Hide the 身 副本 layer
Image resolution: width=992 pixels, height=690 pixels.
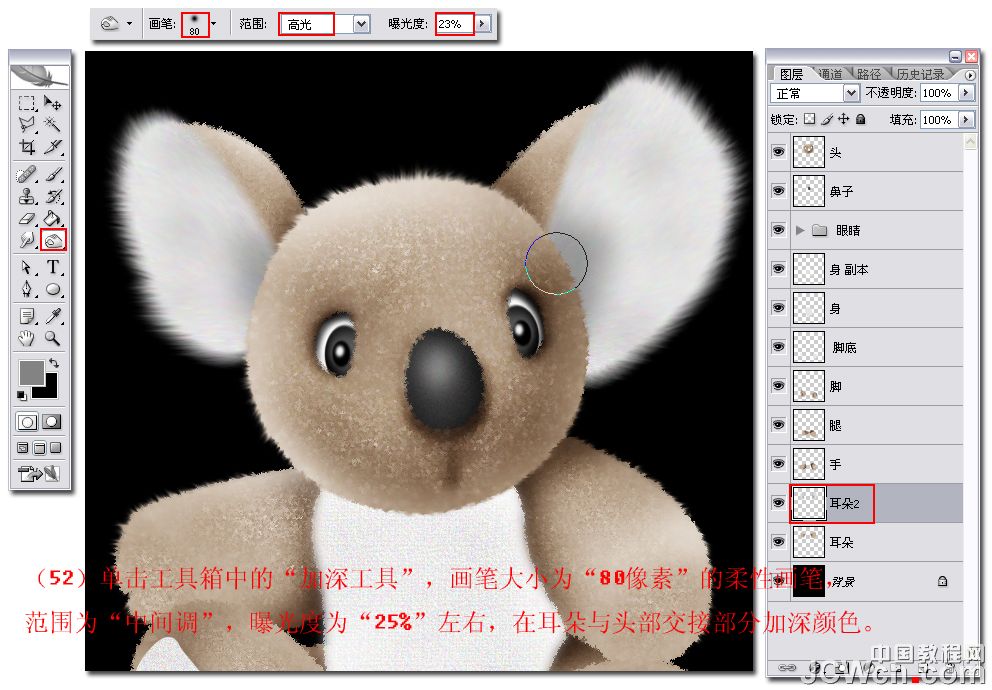click(x=778, y=269)
